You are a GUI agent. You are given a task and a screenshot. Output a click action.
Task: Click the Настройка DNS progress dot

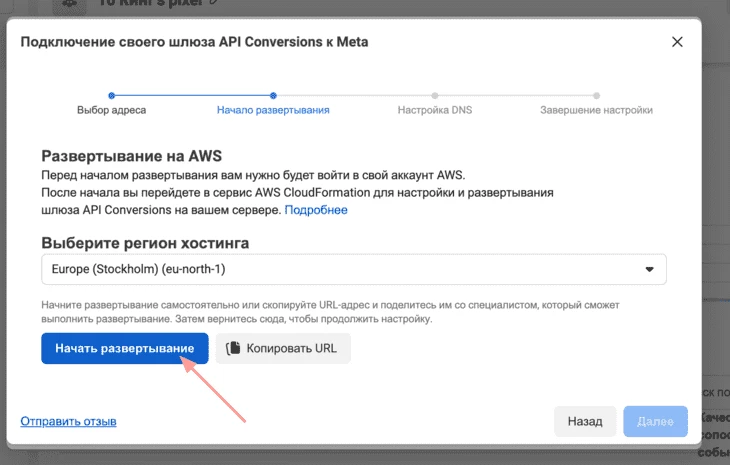click(435, 95)
